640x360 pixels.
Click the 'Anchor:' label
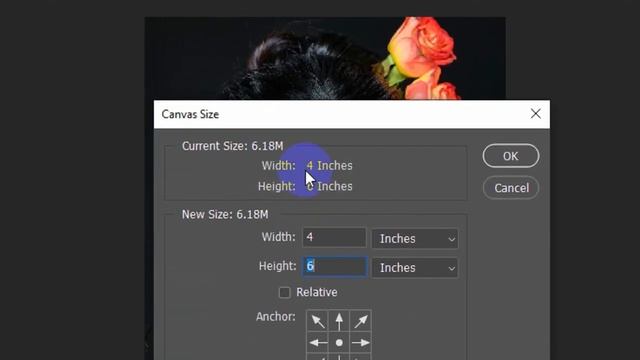[x=276, y=317]
